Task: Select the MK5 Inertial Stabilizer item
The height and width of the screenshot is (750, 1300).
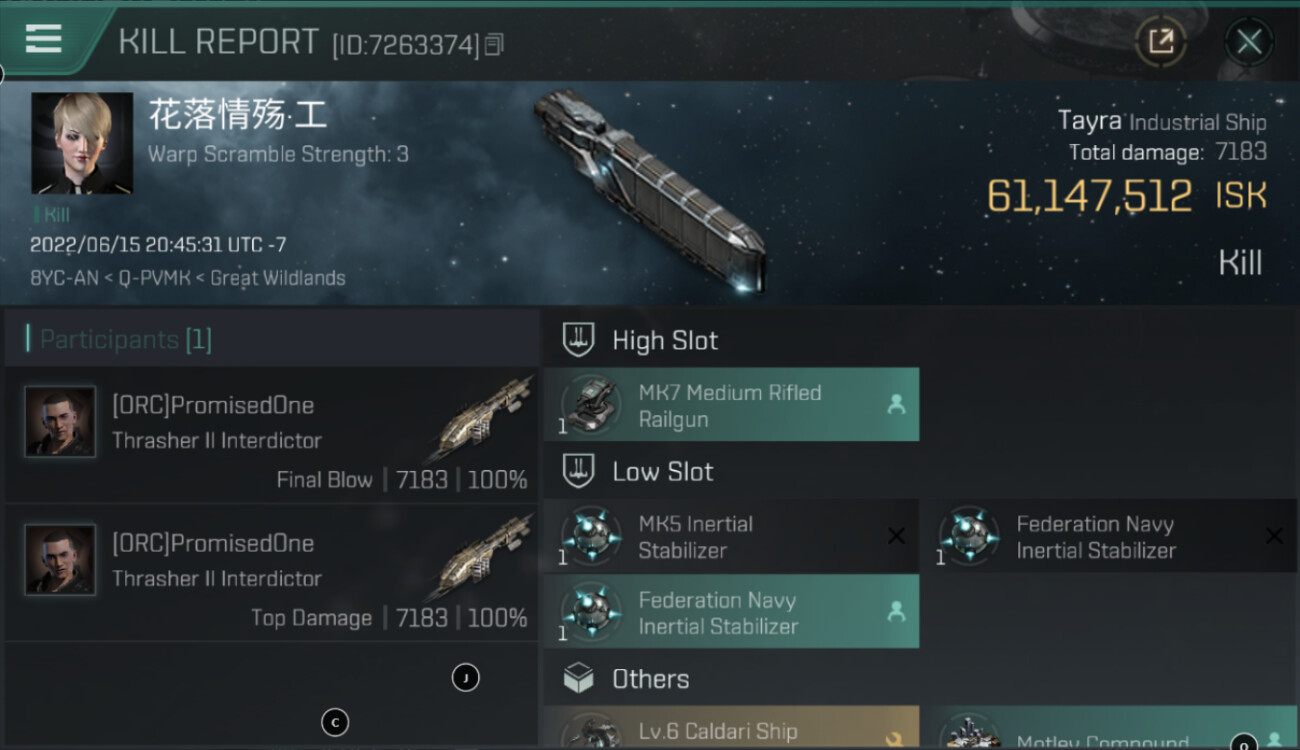Action: (731, 537)
